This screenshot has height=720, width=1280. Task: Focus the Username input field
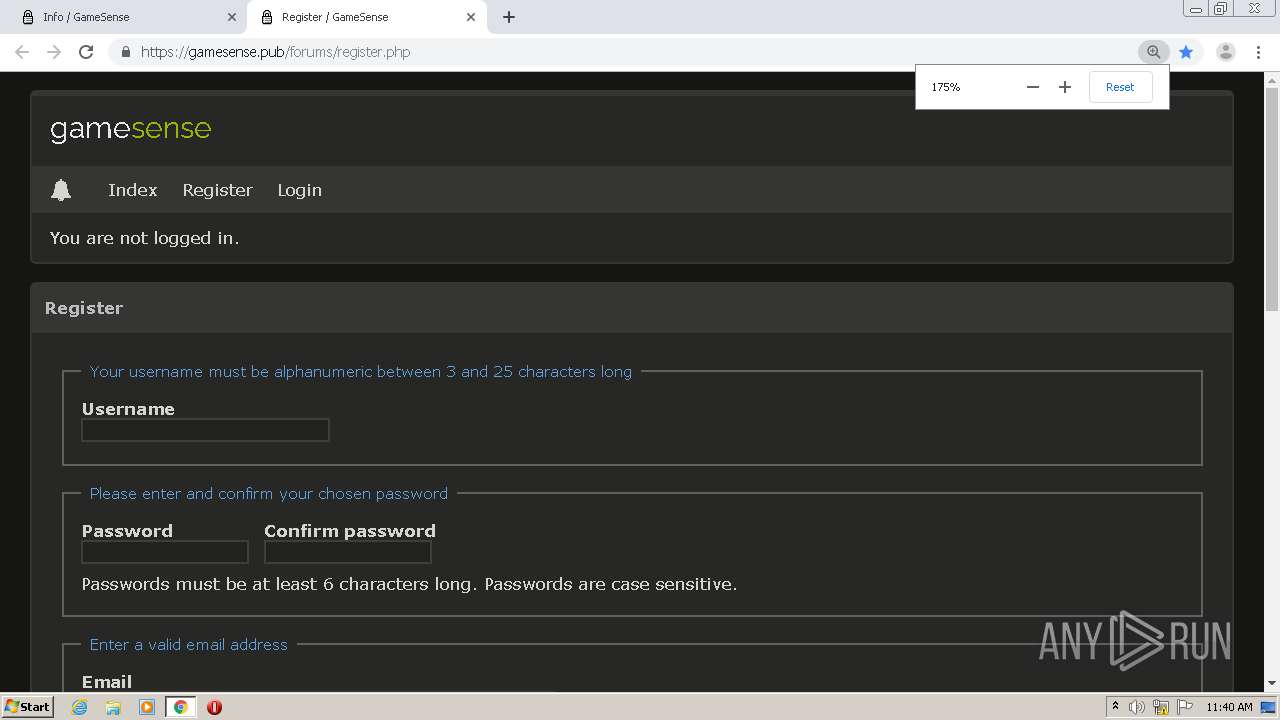pyautogui.click(x=205, y=430)
